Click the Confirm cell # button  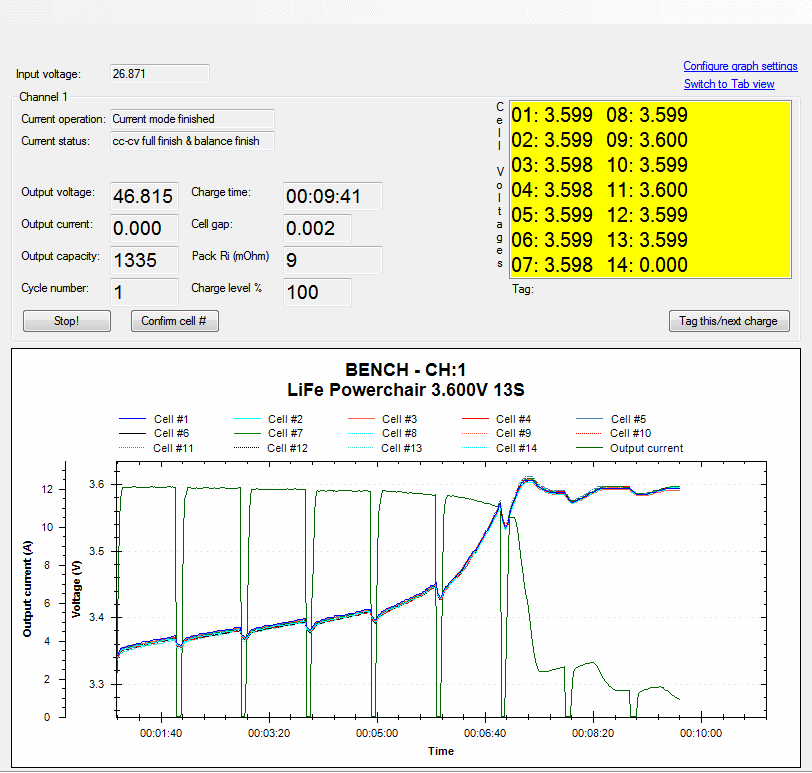[x=174, y=321]
